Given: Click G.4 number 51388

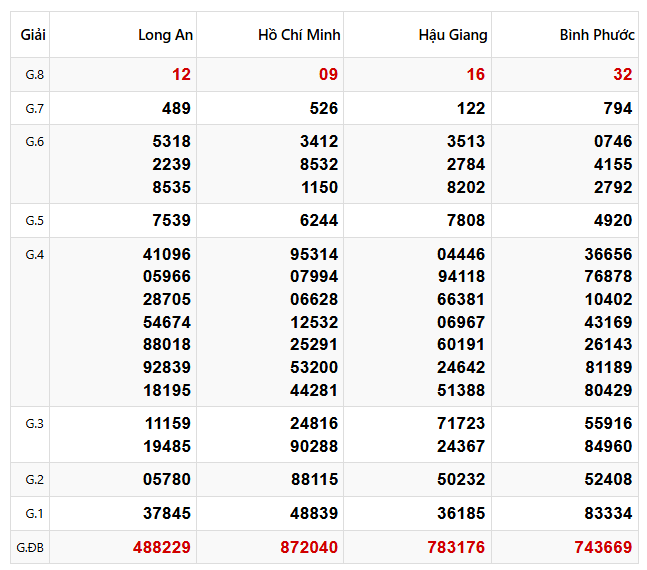Looking at the screenshot, I should tap(461, 390).
